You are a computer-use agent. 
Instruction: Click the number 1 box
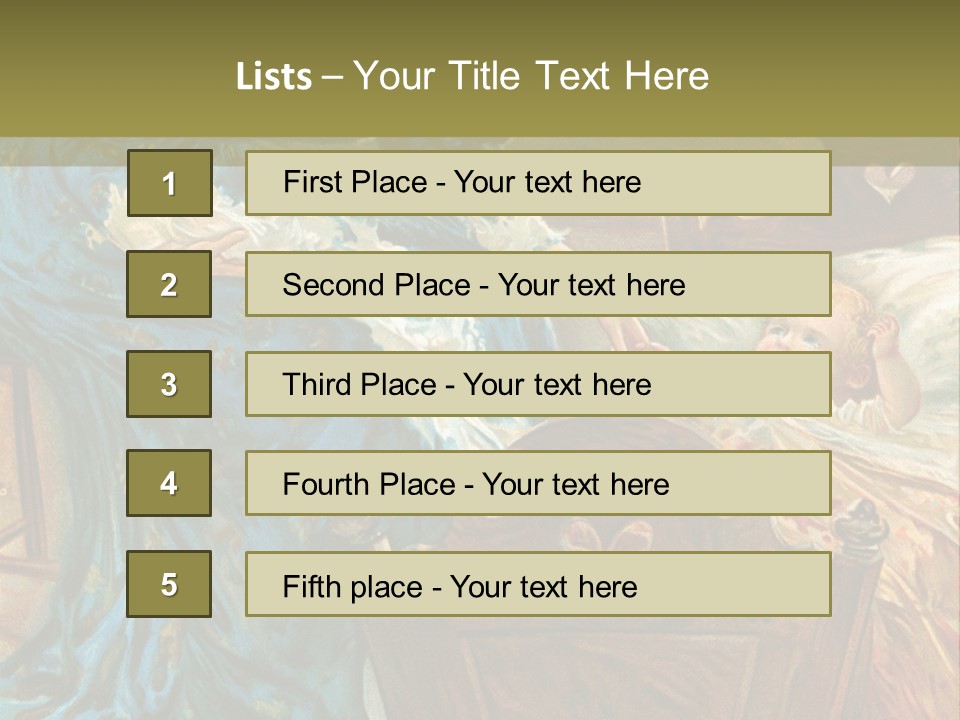tap(169, 183)
